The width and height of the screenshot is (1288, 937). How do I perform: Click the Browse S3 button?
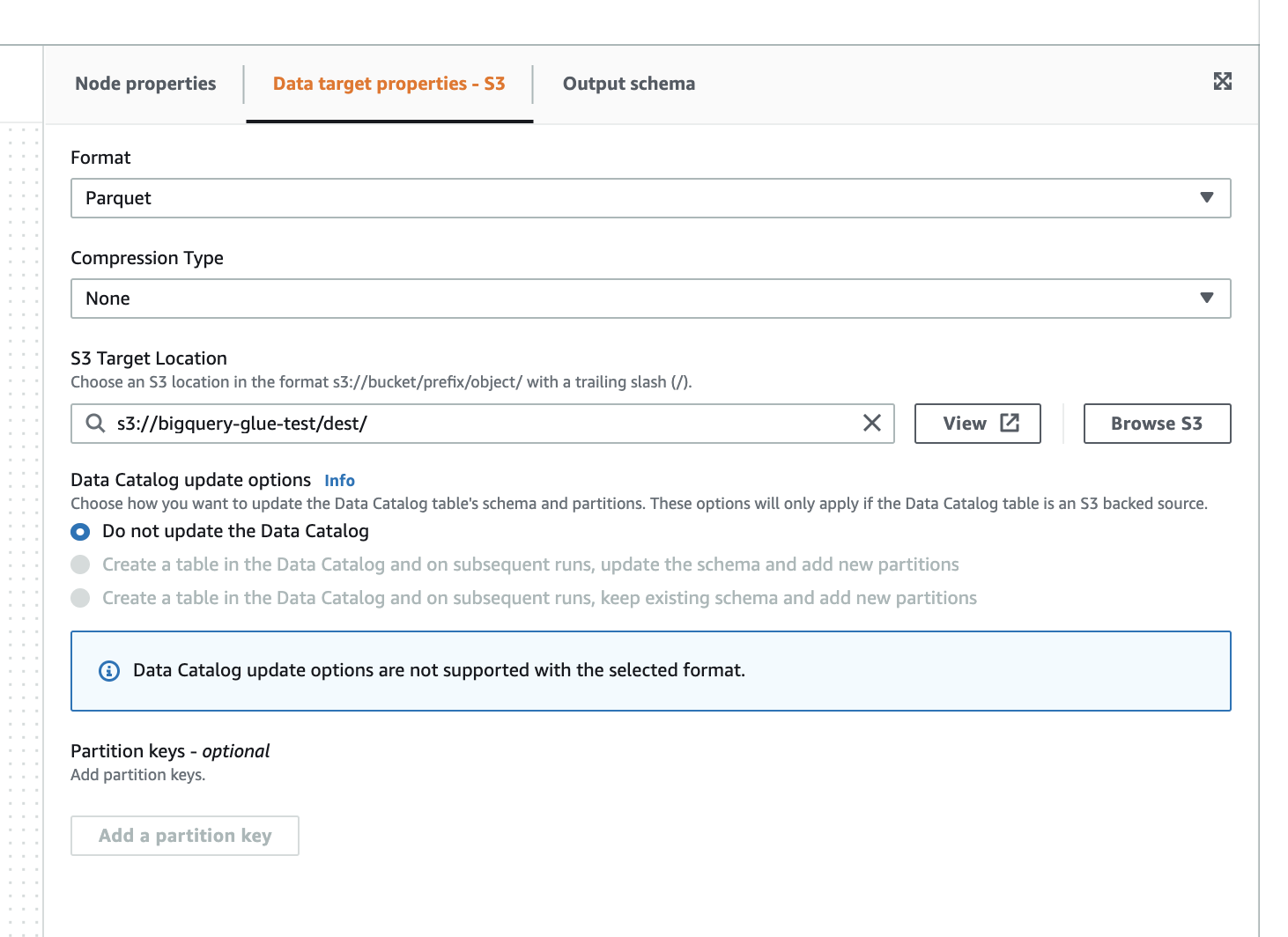point(1157,424)
